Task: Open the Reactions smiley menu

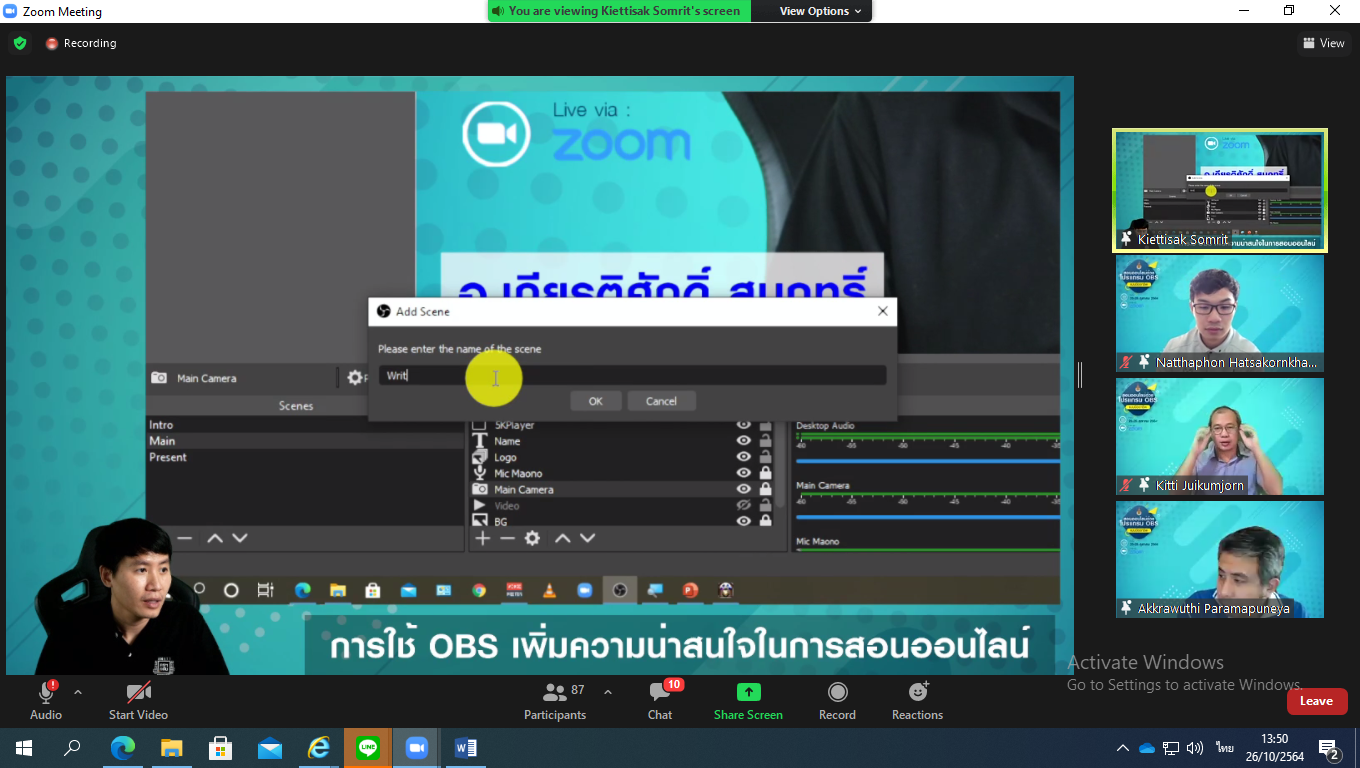Action: click(x=918, y=692)
